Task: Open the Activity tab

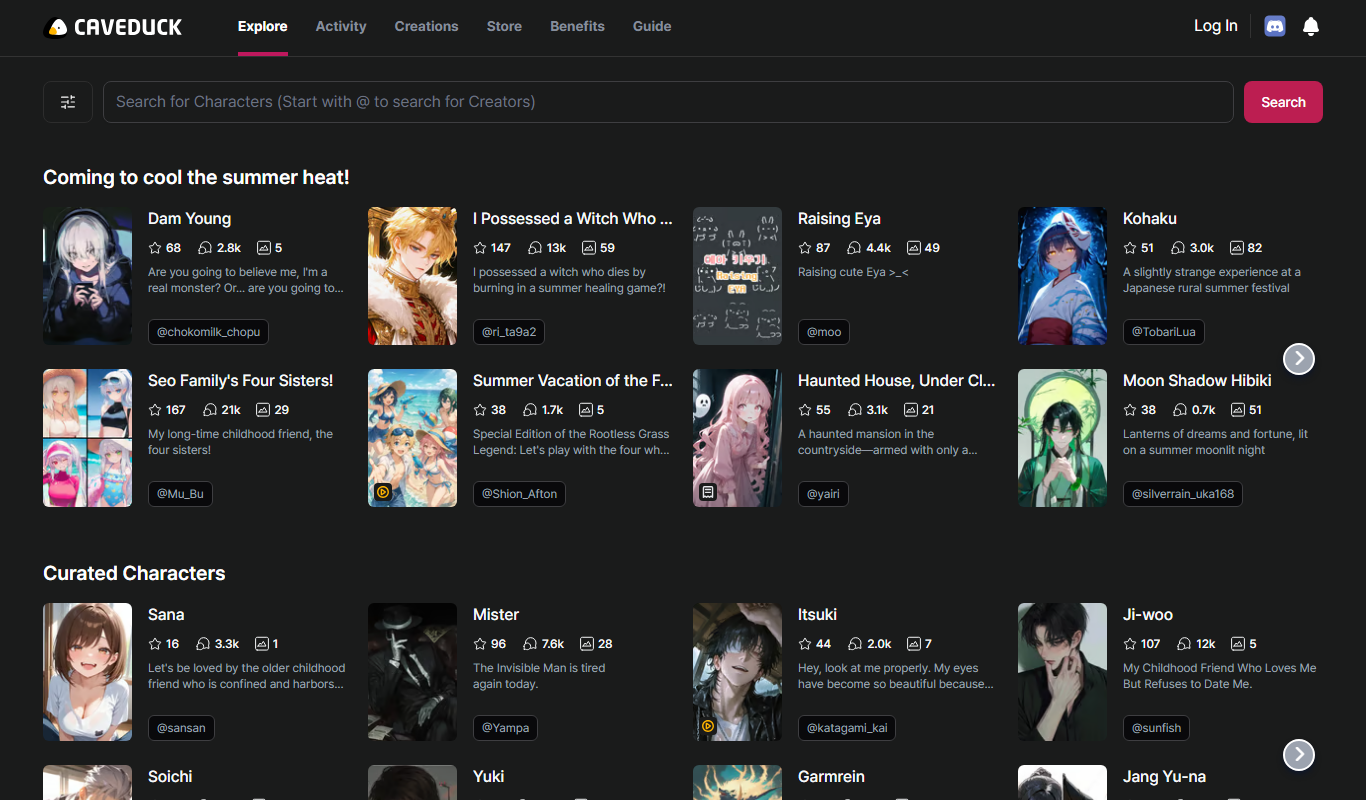Action: coord(341,27)
